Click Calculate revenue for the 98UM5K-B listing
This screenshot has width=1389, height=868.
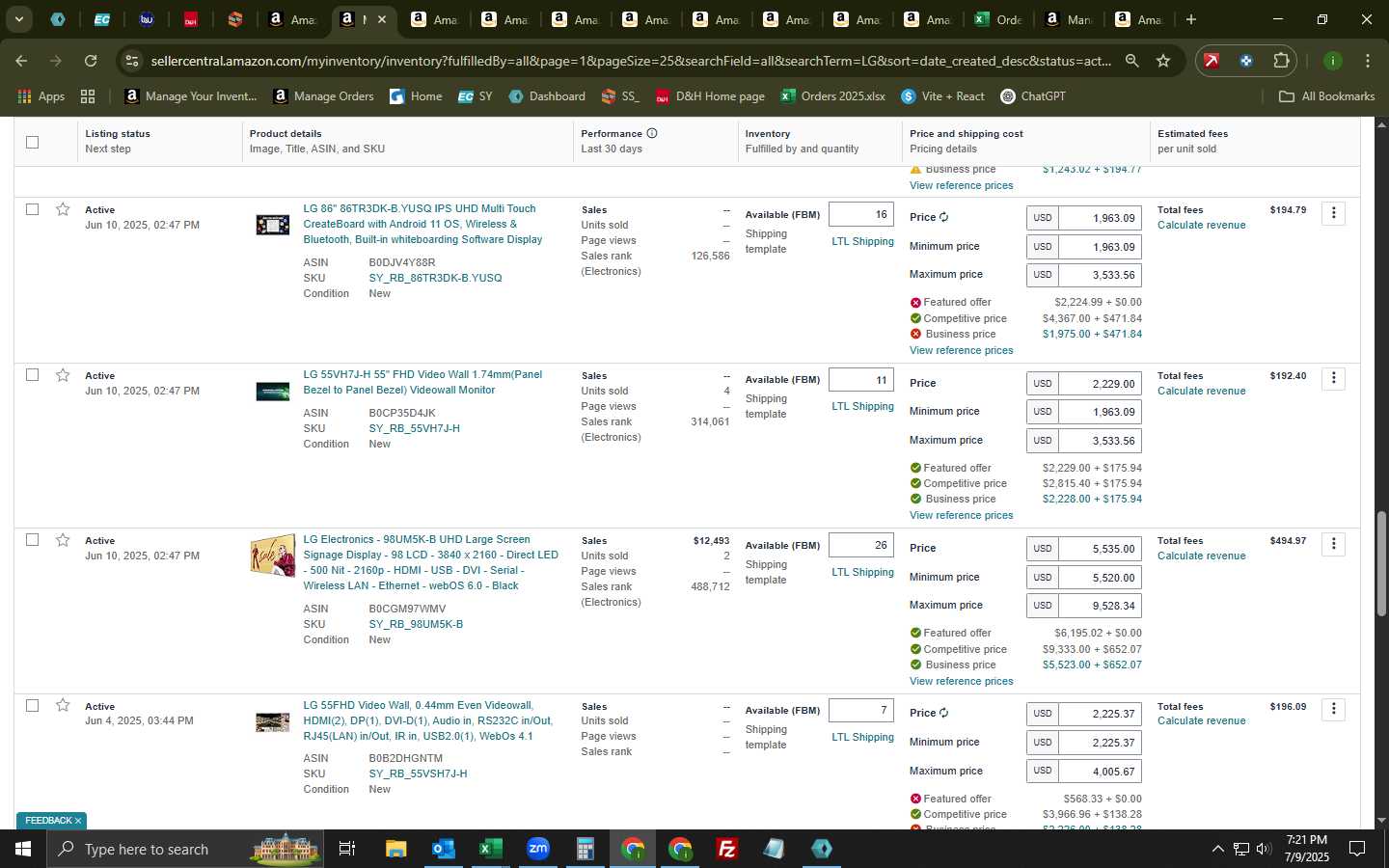pos(1201,556)
